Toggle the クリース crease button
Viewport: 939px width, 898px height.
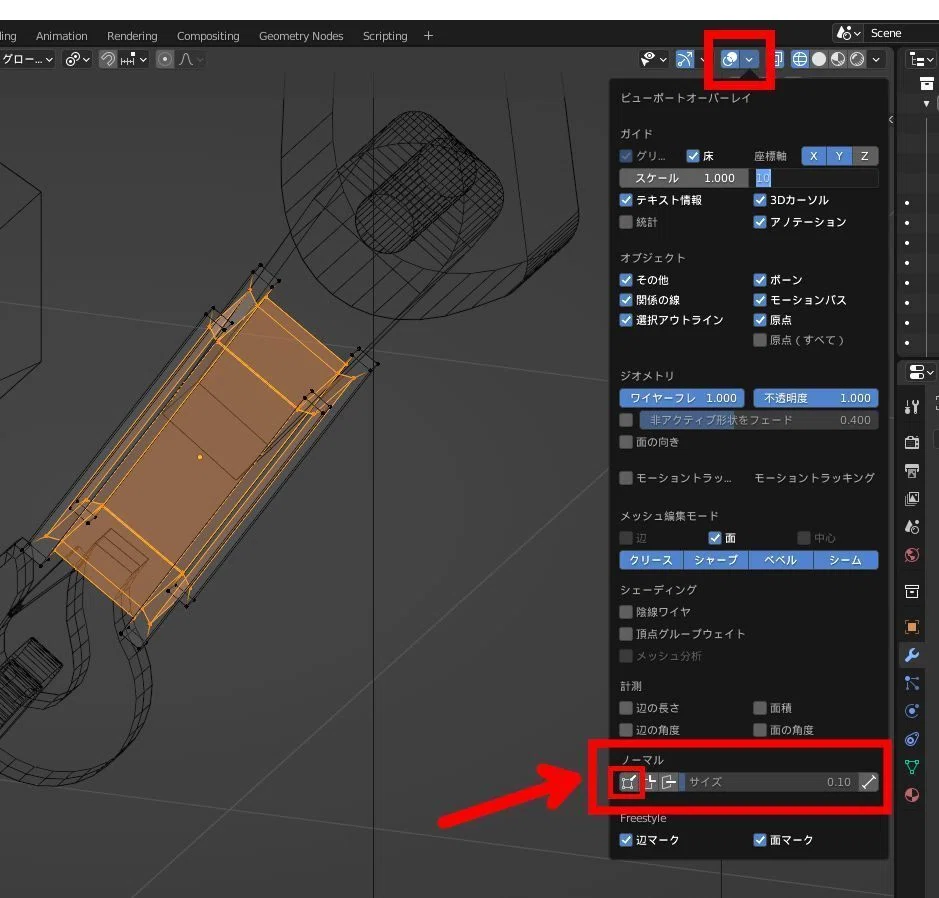pyautogui.click(x=651, y=560)
